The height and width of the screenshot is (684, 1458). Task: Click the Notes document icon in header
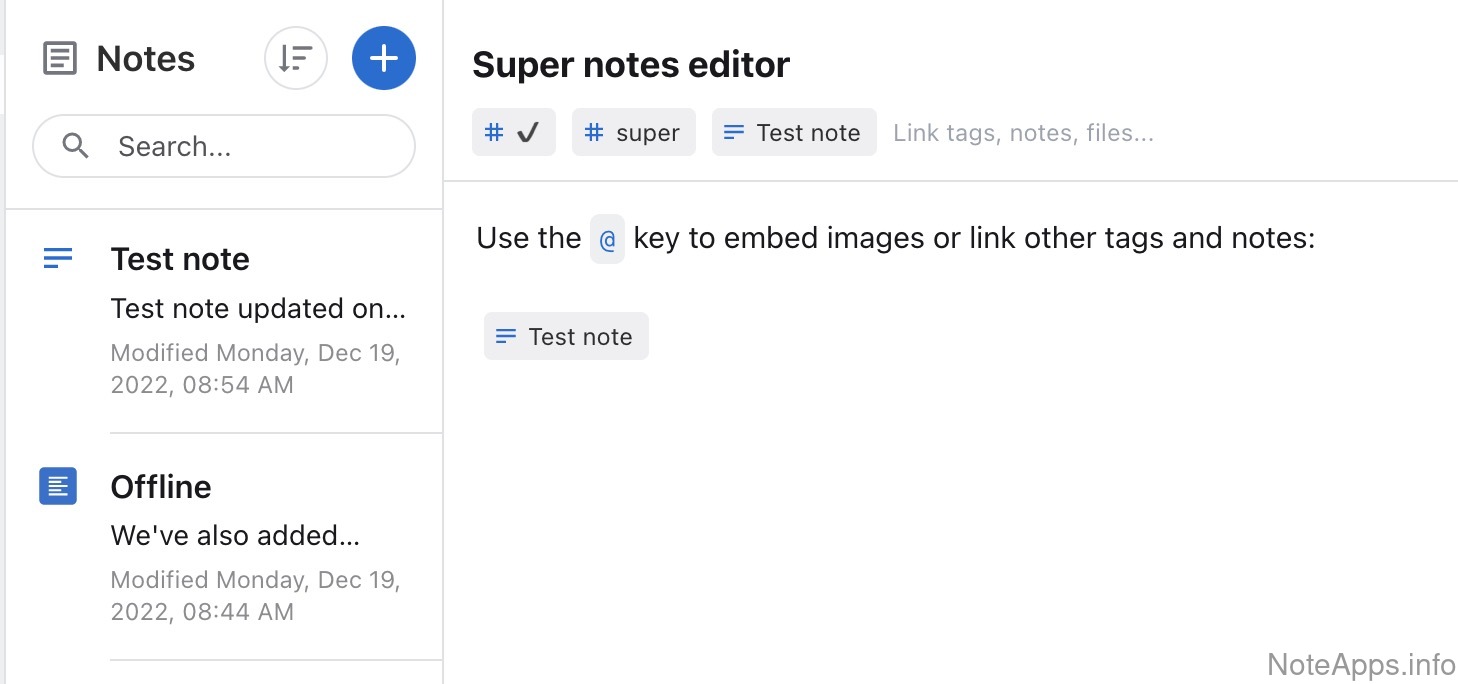click(59, 59)
